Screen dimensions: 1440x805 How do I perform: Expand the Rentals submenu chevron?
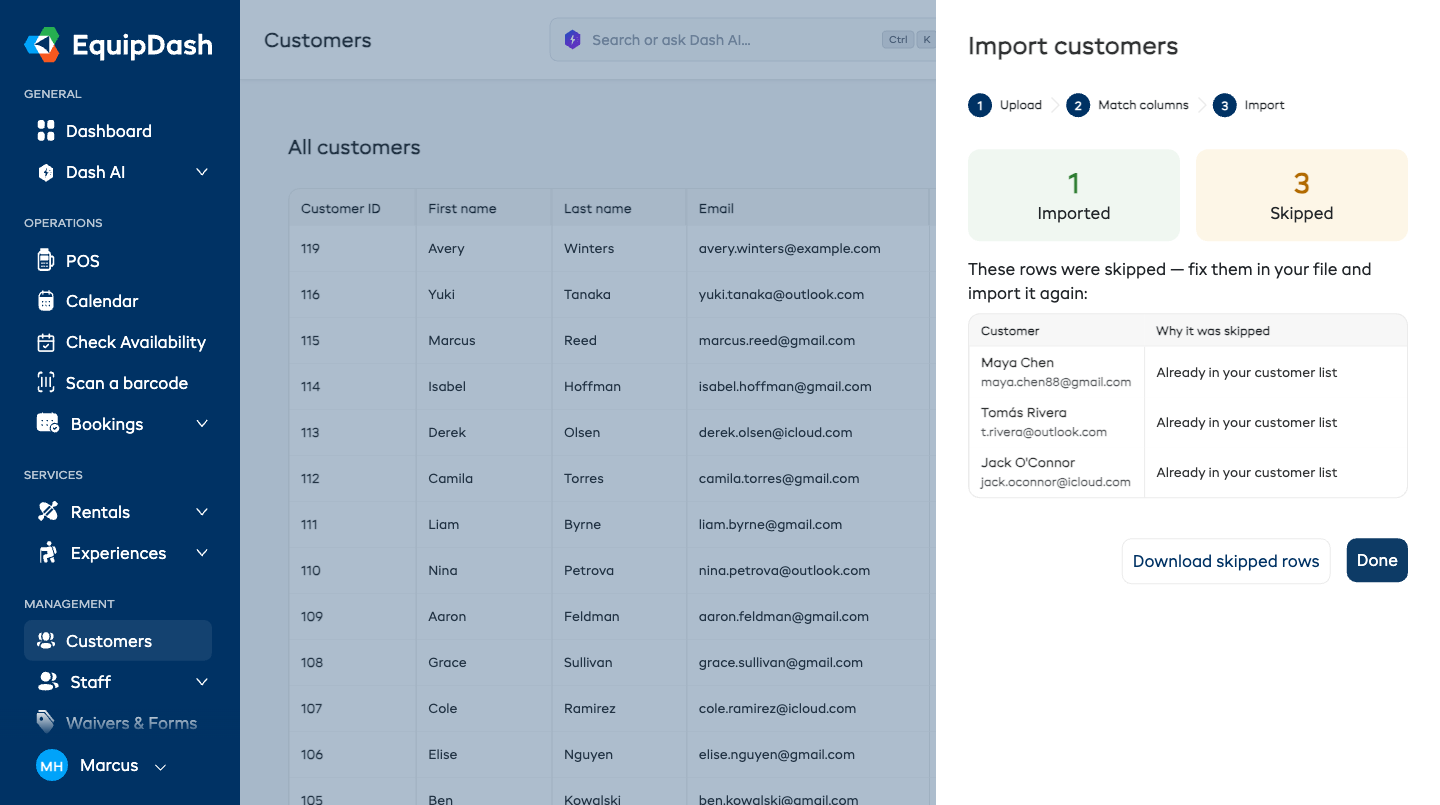pos(202,512)
